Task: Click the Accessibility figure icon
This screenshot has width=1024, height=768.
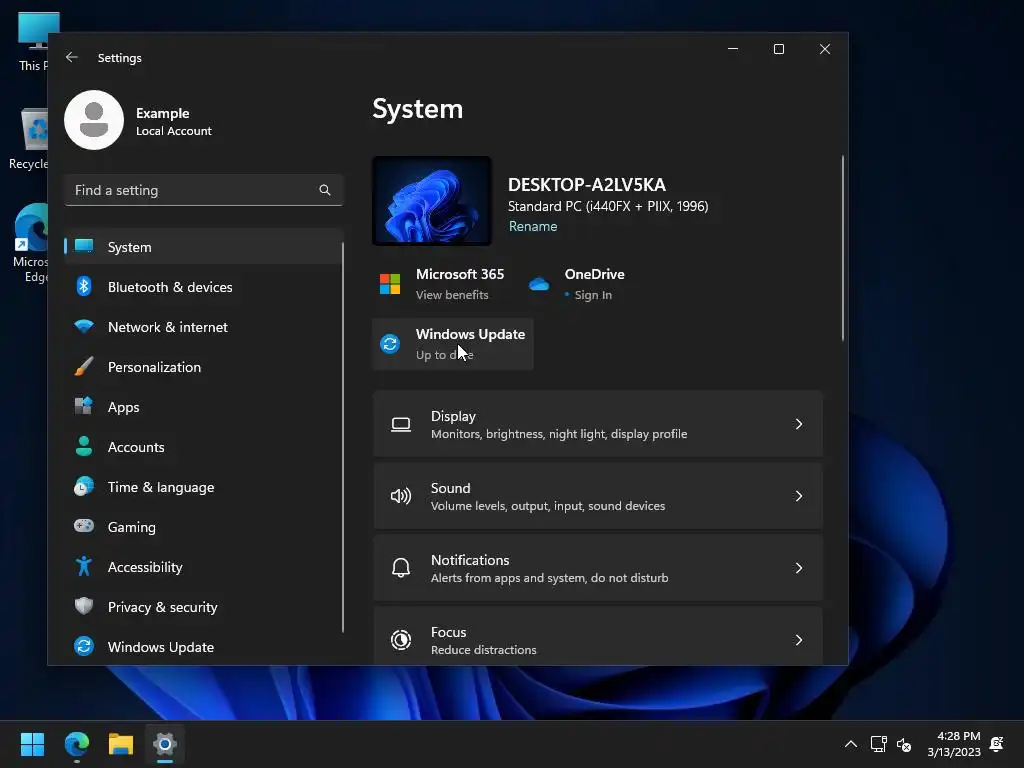Action: (84, 566)
